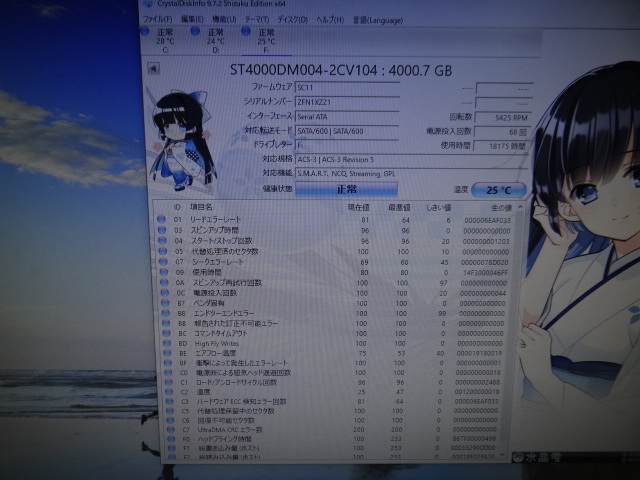Click status icon for B8 エンドツーエンドエラー
The image size is (640, 480).
165,313
